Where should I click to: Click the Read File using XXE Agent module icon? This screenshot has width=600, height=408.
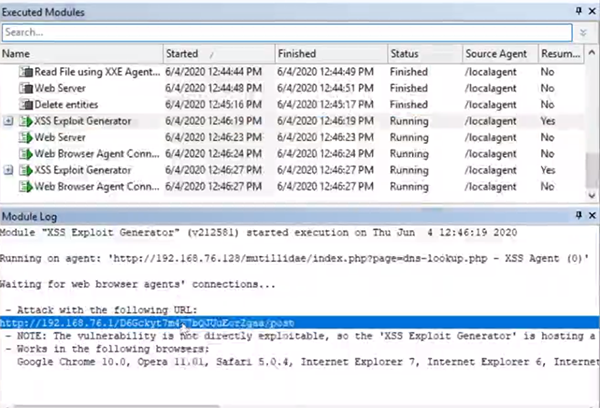click(26, 72)
